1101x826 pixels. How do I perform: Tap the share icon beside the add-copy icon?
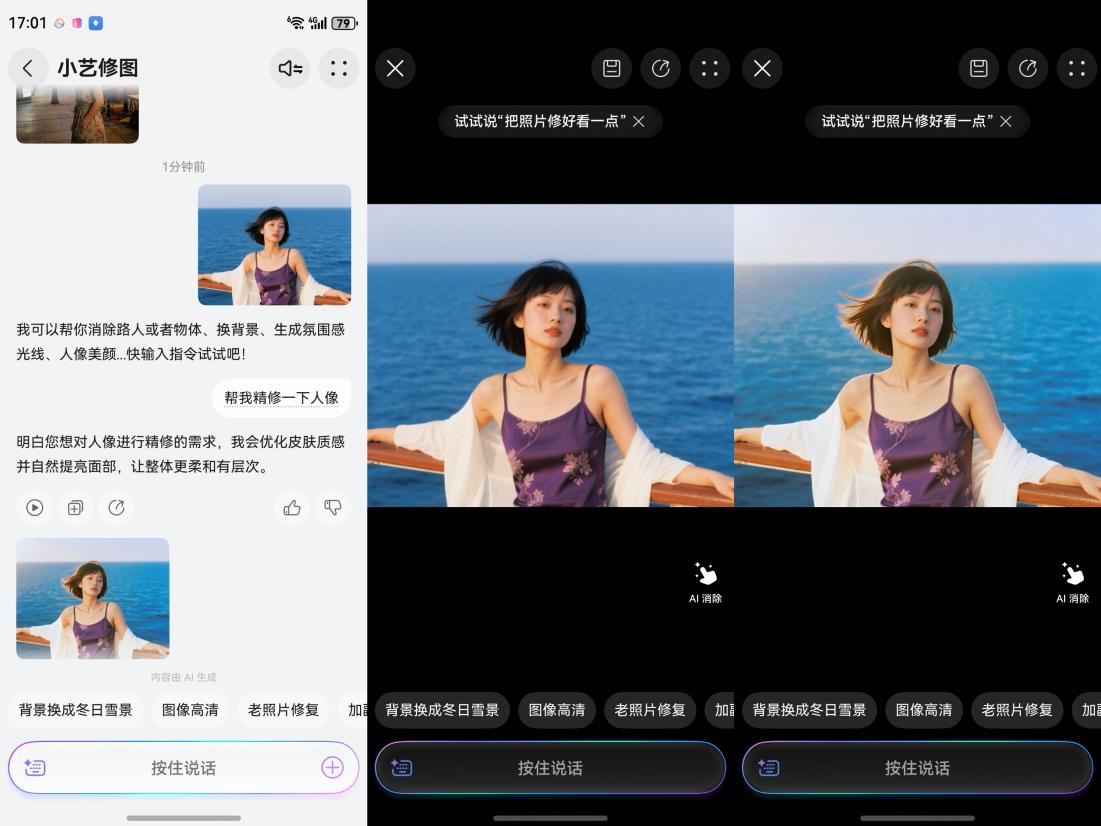point(116,508)
